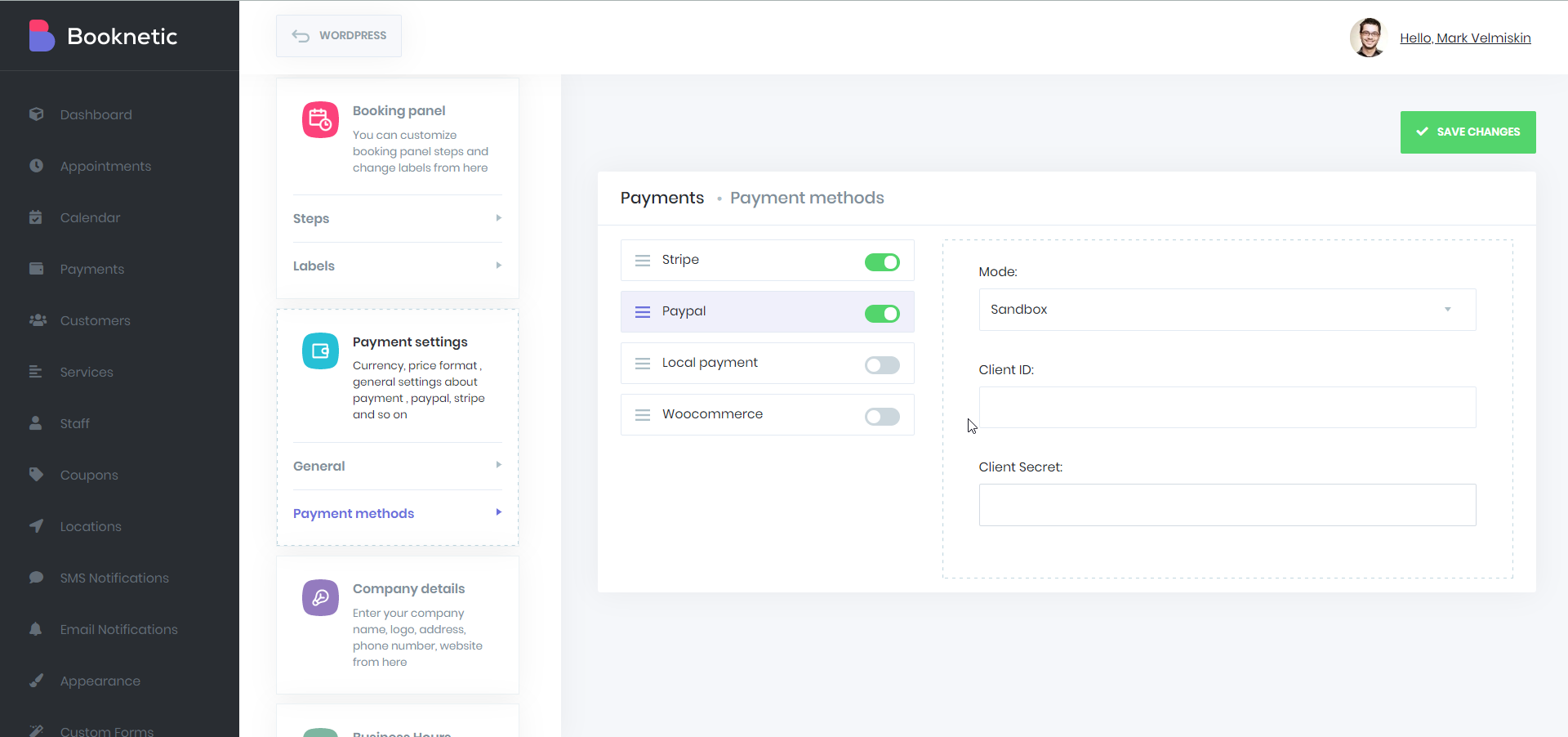Click the Locations arrow icon
The image size is (1568, 737).
coord(36,526)
